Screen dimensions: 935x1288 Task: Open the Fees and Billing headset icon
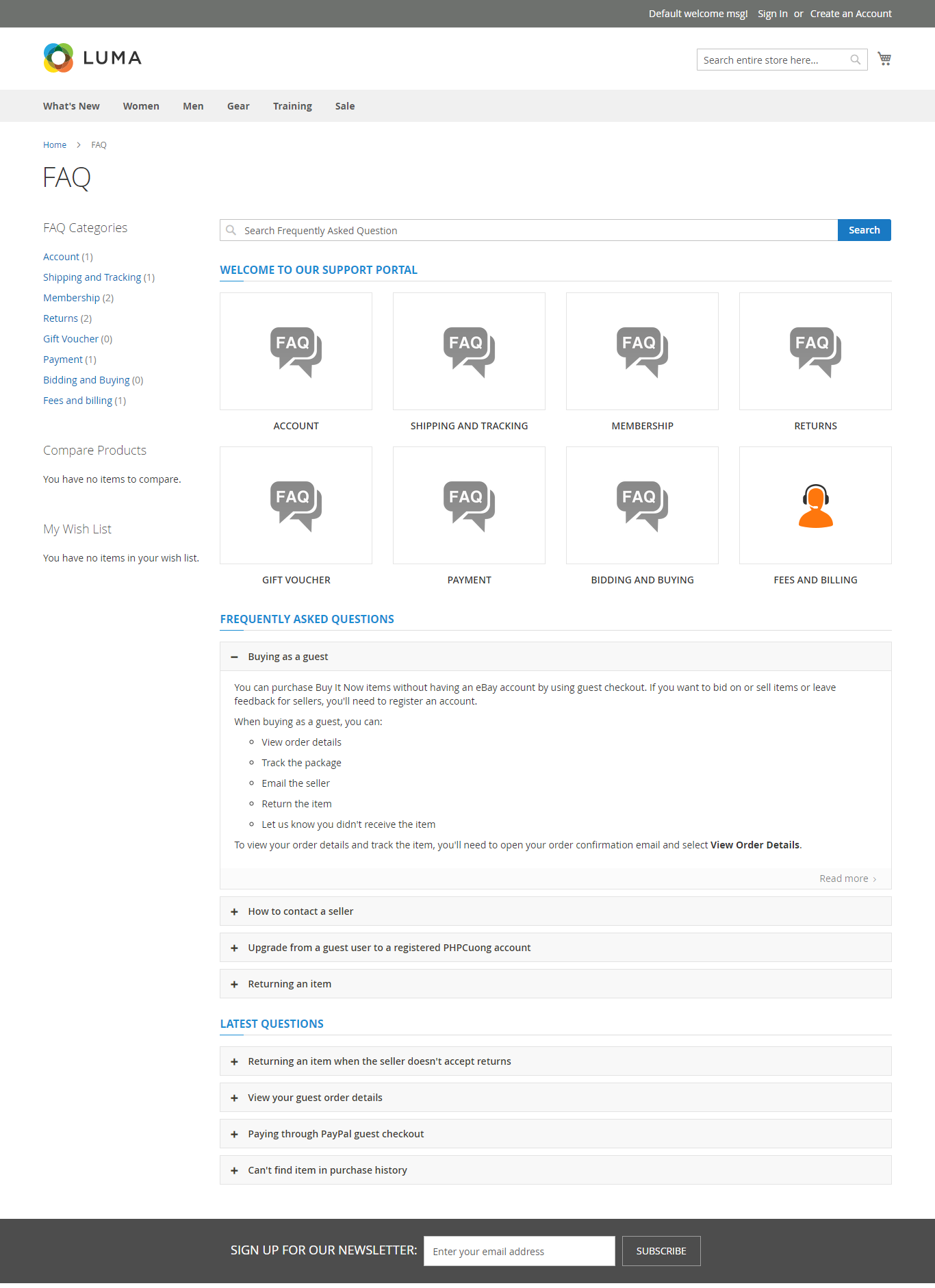815,505
